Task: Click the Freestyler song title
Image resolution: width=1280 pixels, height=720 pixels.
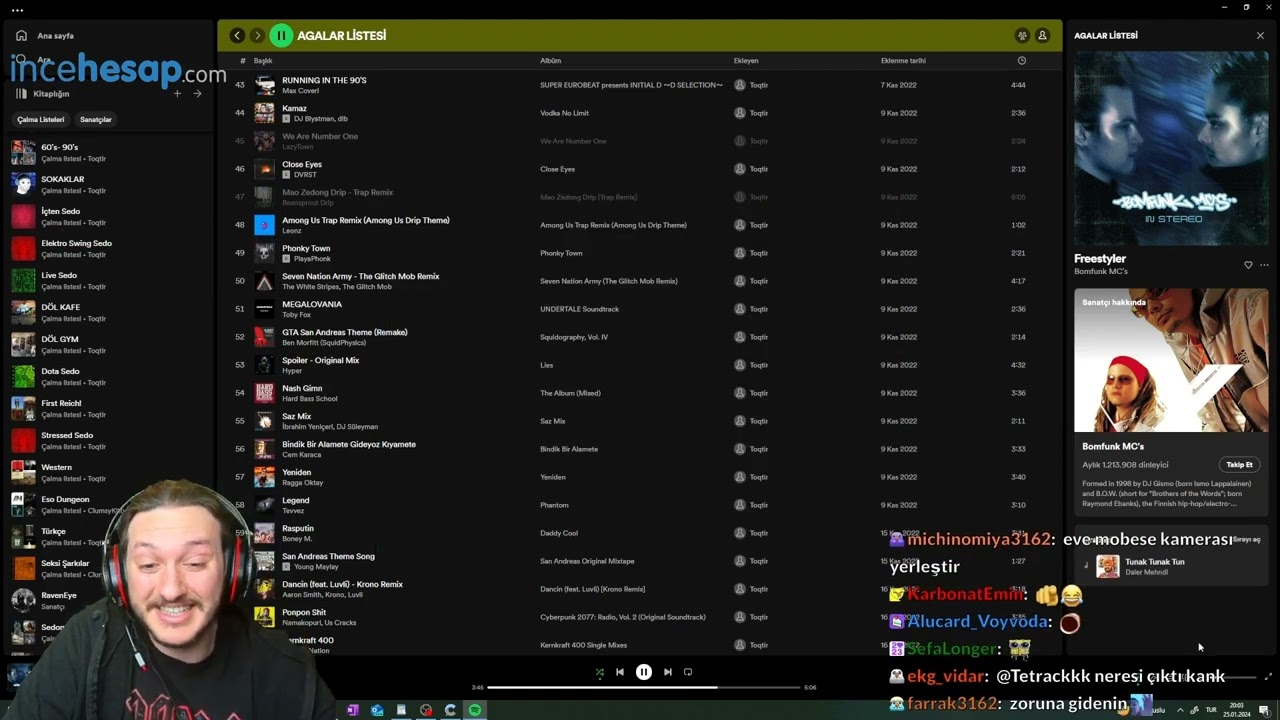Action: coord(1100,259)
